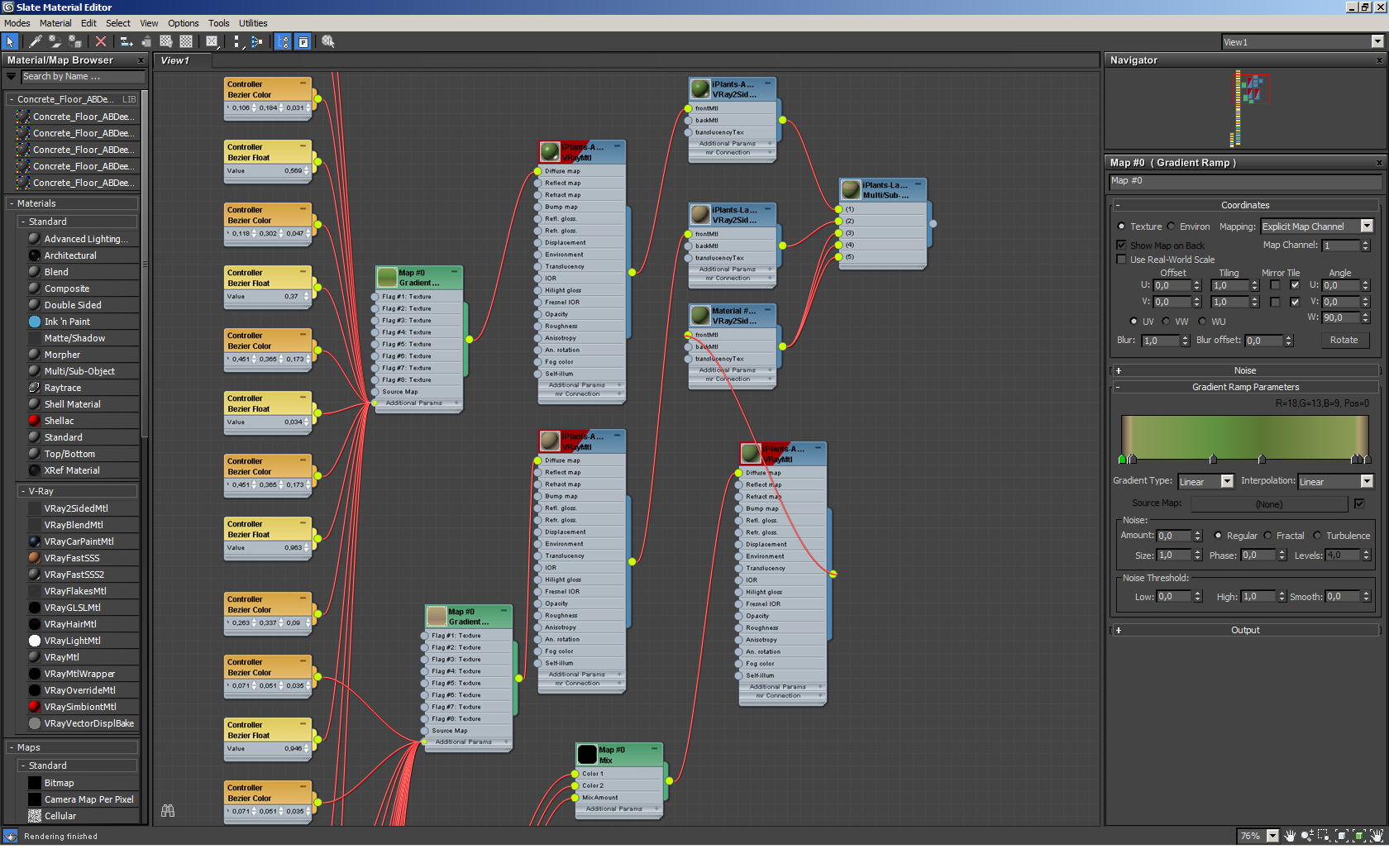The image size is (1389, 868).
Task: Click the Zoom Extents icon
Action: point(1342,836)
